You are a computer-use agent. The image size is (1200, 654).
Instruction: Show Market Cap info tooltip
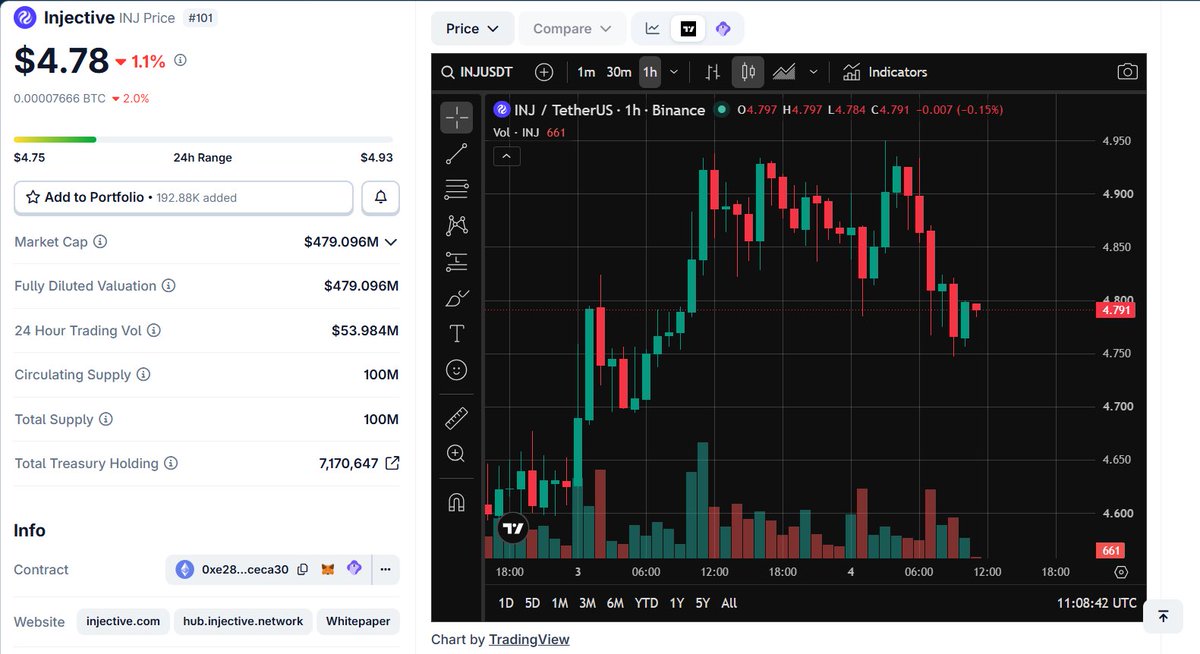[x=100, y=242]
